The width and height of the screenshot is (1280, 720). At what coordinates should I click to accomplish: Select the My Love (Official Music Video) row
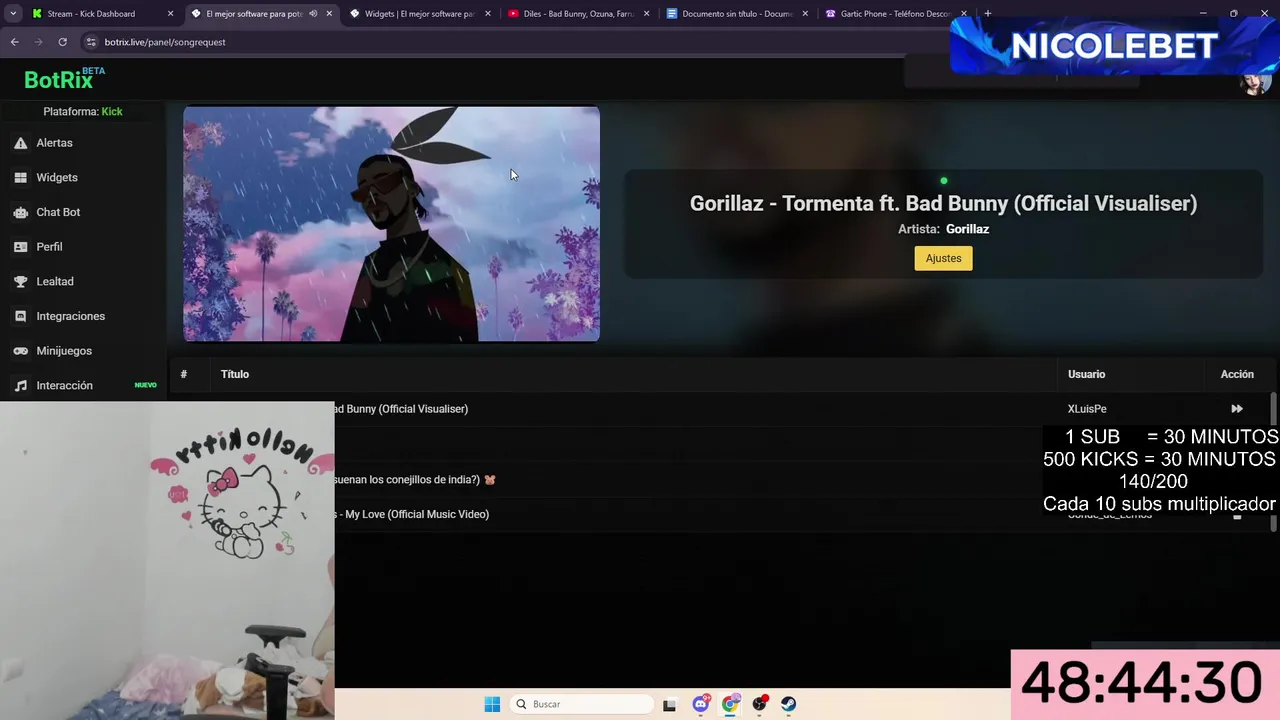click(x=722, y=514)
